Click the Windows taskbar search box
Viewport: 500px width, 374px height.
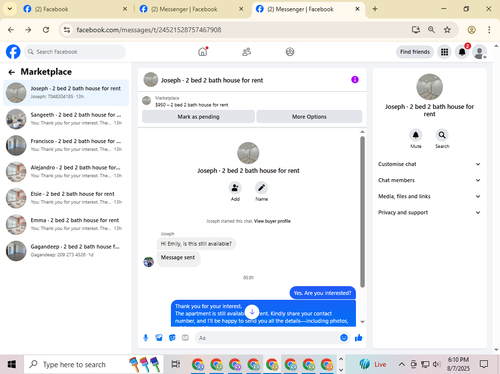pos(93,364)
